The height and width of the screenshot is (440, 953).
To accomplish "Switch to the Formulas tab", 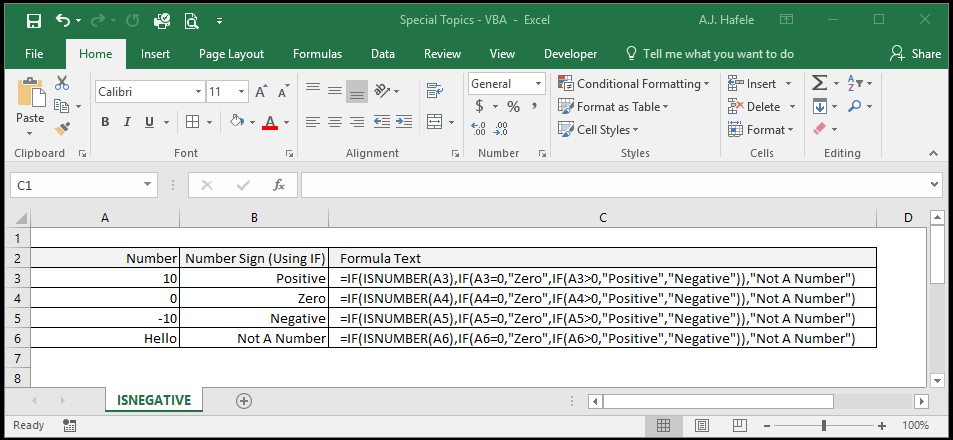I will click(317, 54).
